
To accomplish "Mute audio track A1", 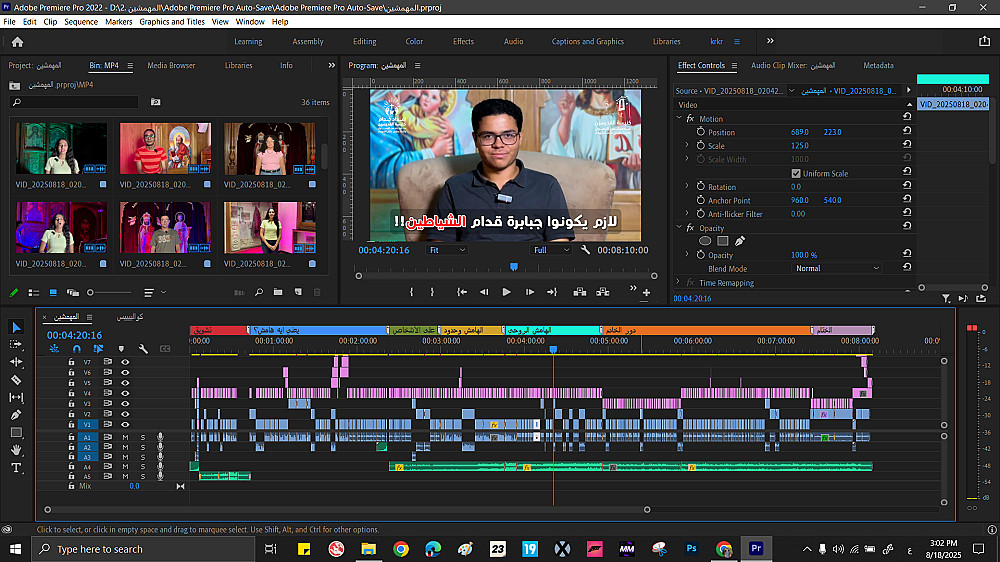I will (125, 437).
